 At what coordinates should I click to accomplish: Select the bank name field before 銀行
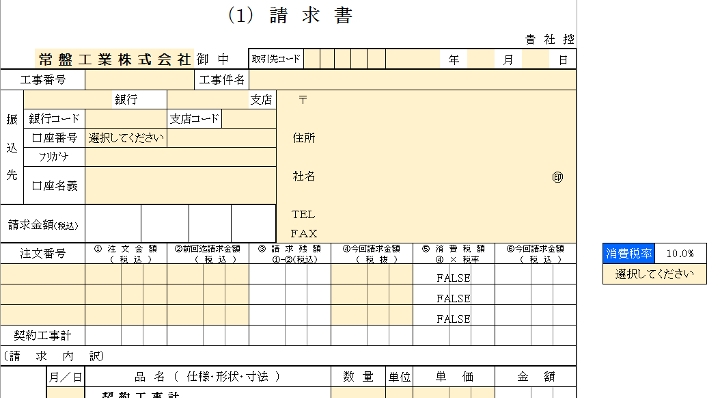coord(68,100)
